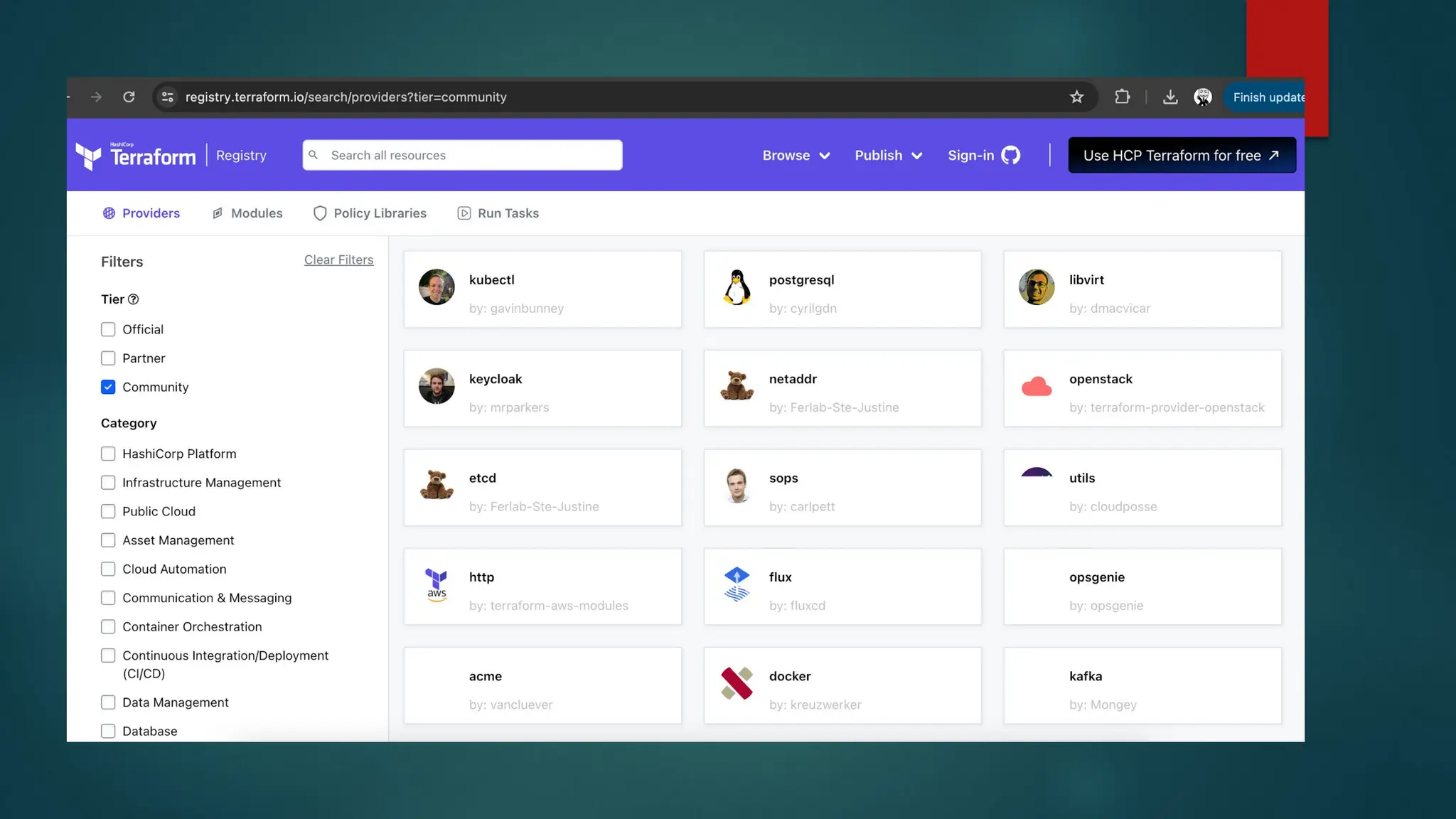Click the site info icon in address bar
The image size is (1456, 819).
(168, 97)
